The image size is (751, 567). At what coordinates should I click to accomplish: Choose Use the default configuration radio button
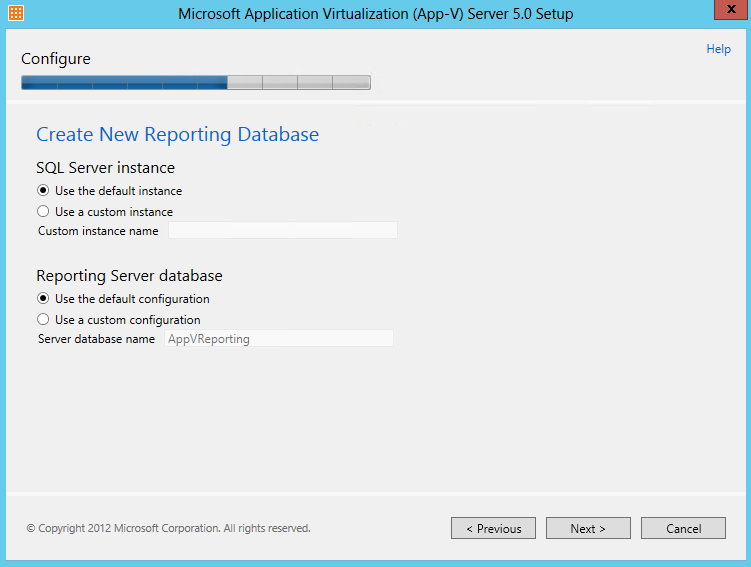tap(43, 299)
